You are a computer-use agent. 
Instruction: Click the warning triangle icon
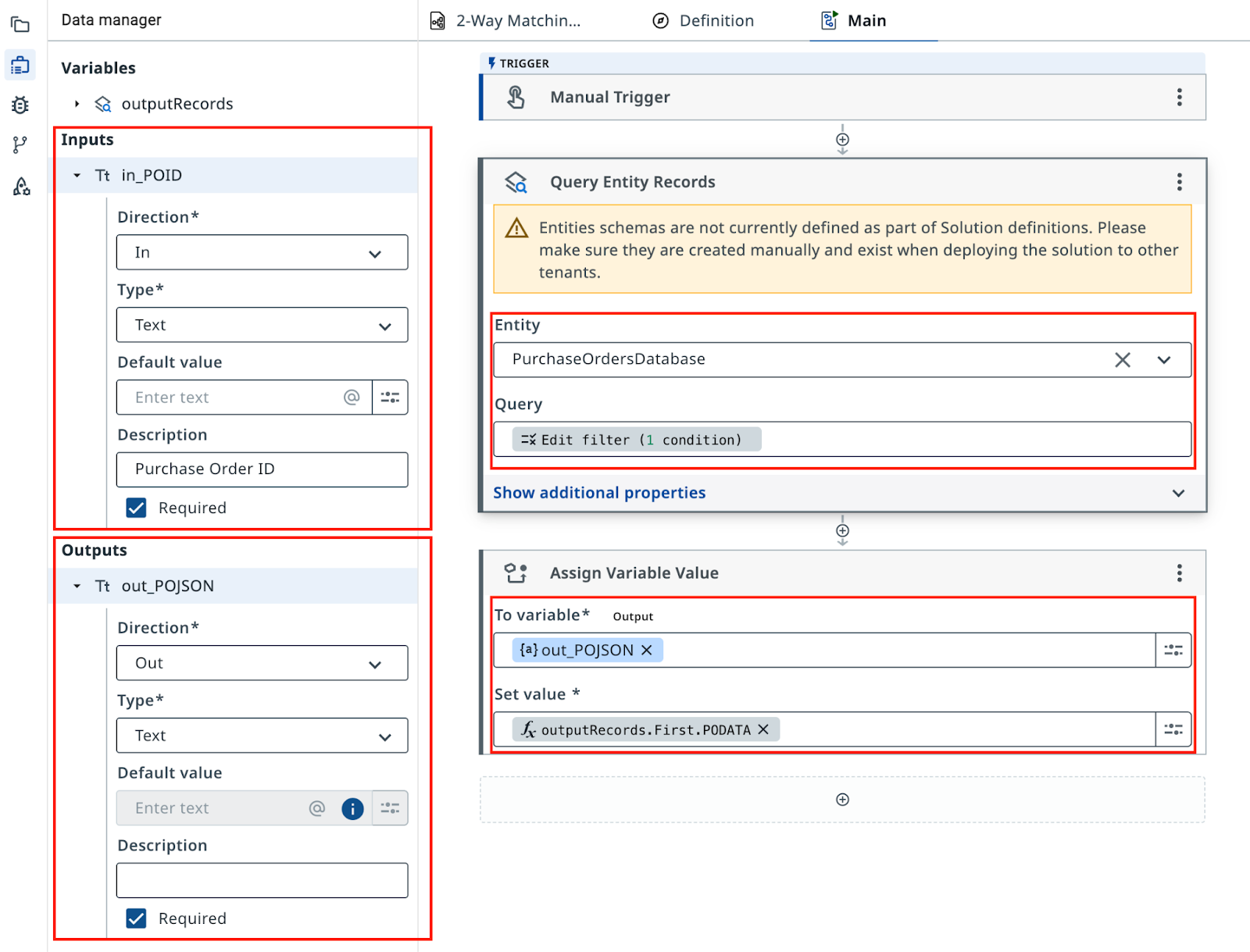tap(516, 228)
